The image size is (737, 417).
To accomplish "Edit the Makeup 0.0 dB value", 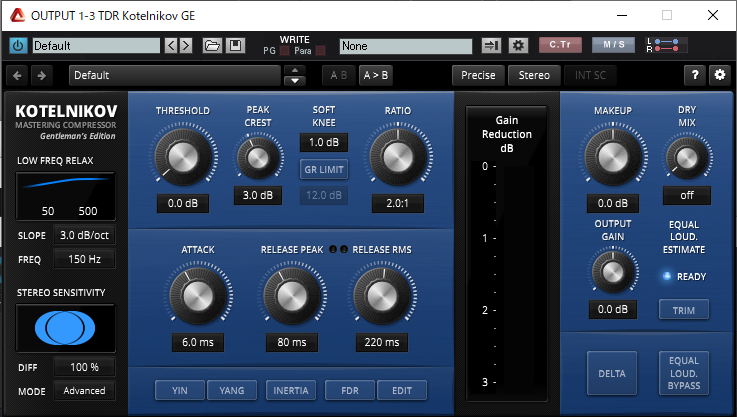I will (x=612, y=204).
